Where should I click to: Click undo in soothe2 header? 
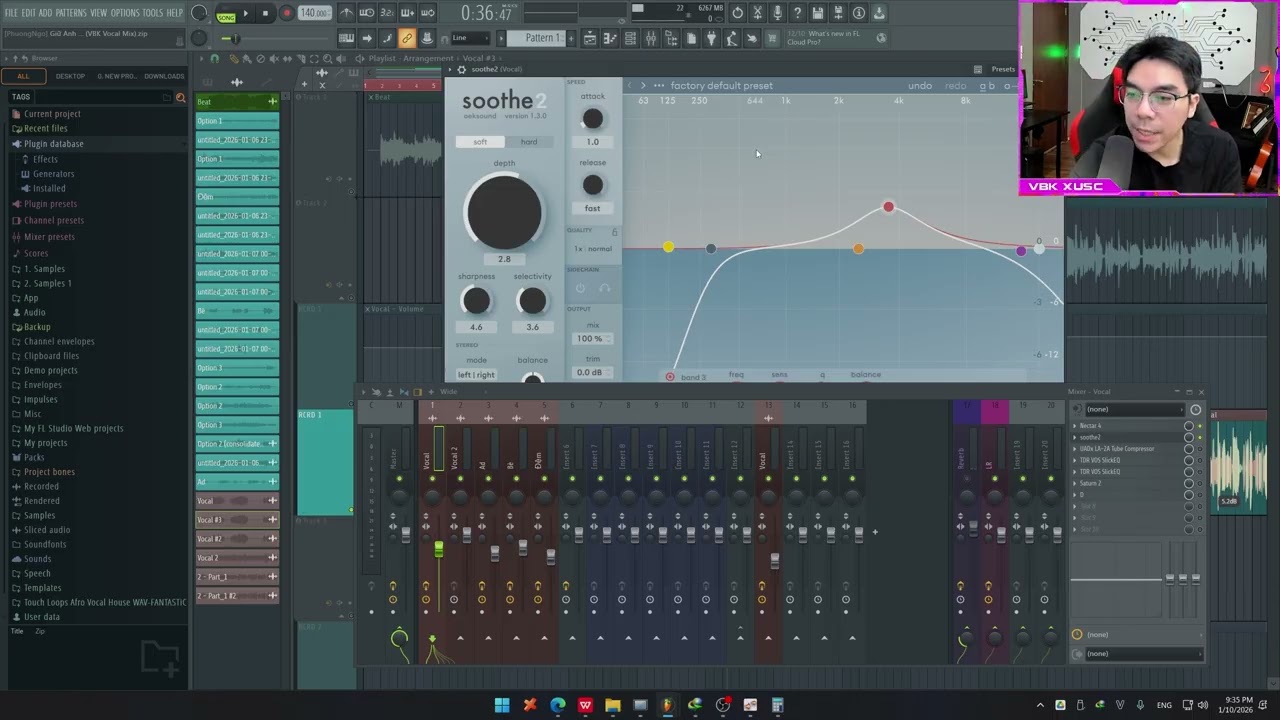click(919, 86)
